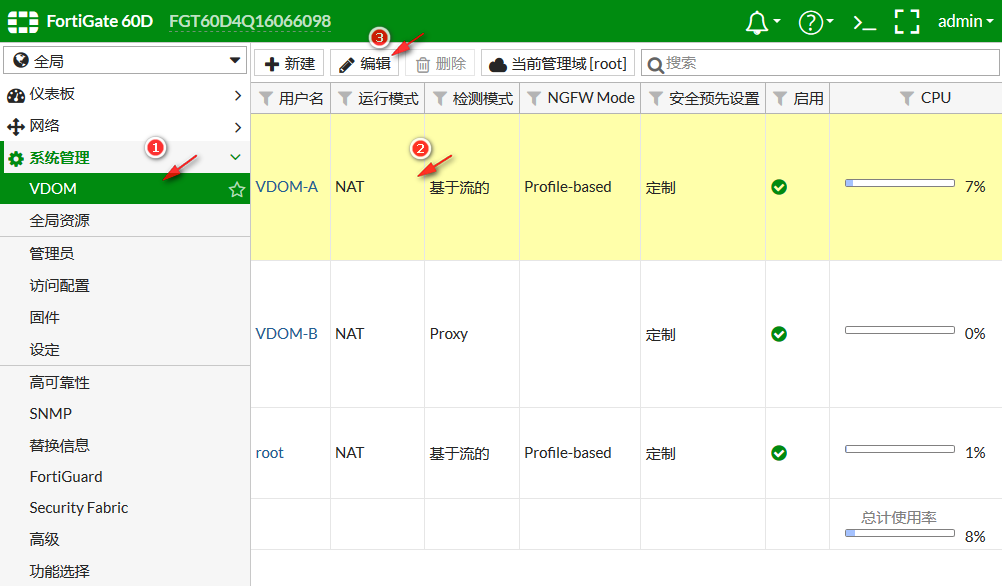Filter the 用户名 column
Viewport: 1002px width, 586px height.
(266, 98)
